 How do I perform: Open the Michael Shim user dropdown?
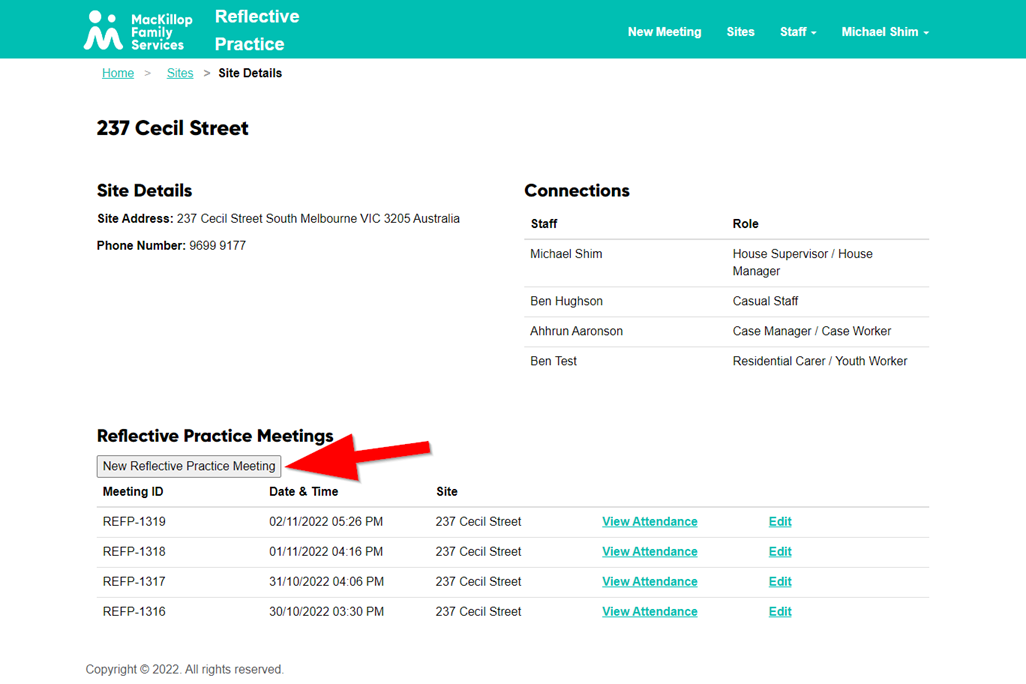pyautogui.click(x=884, y=32)
